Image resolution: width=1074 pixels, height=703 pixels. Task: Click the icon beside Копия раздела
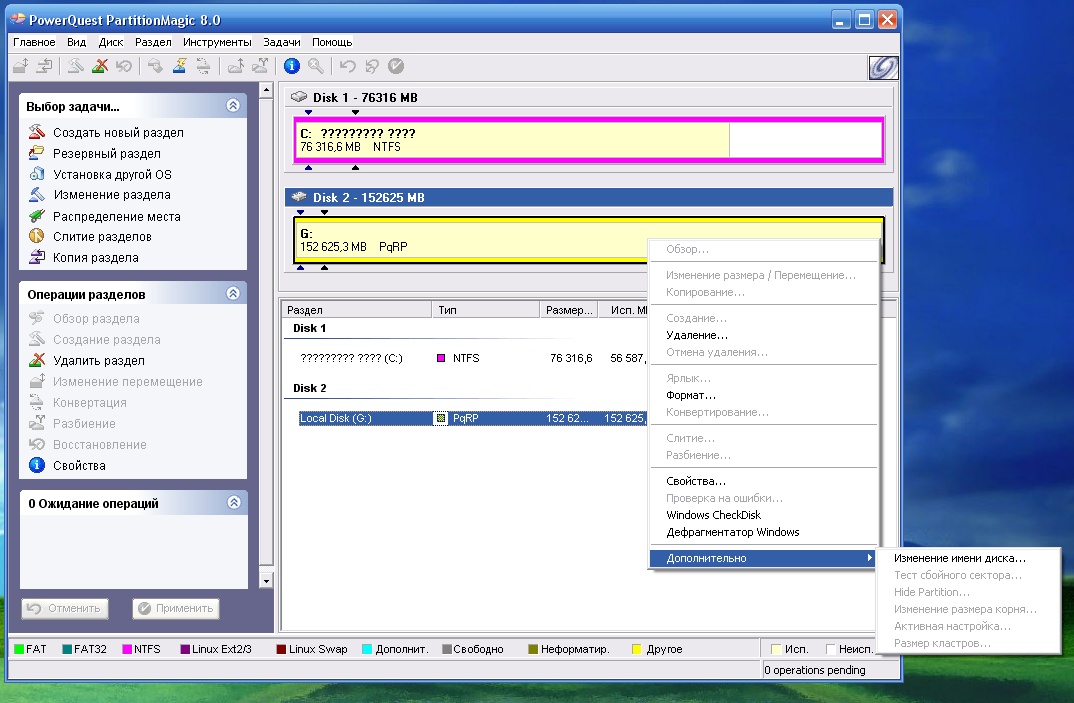[x=37, y=258]
